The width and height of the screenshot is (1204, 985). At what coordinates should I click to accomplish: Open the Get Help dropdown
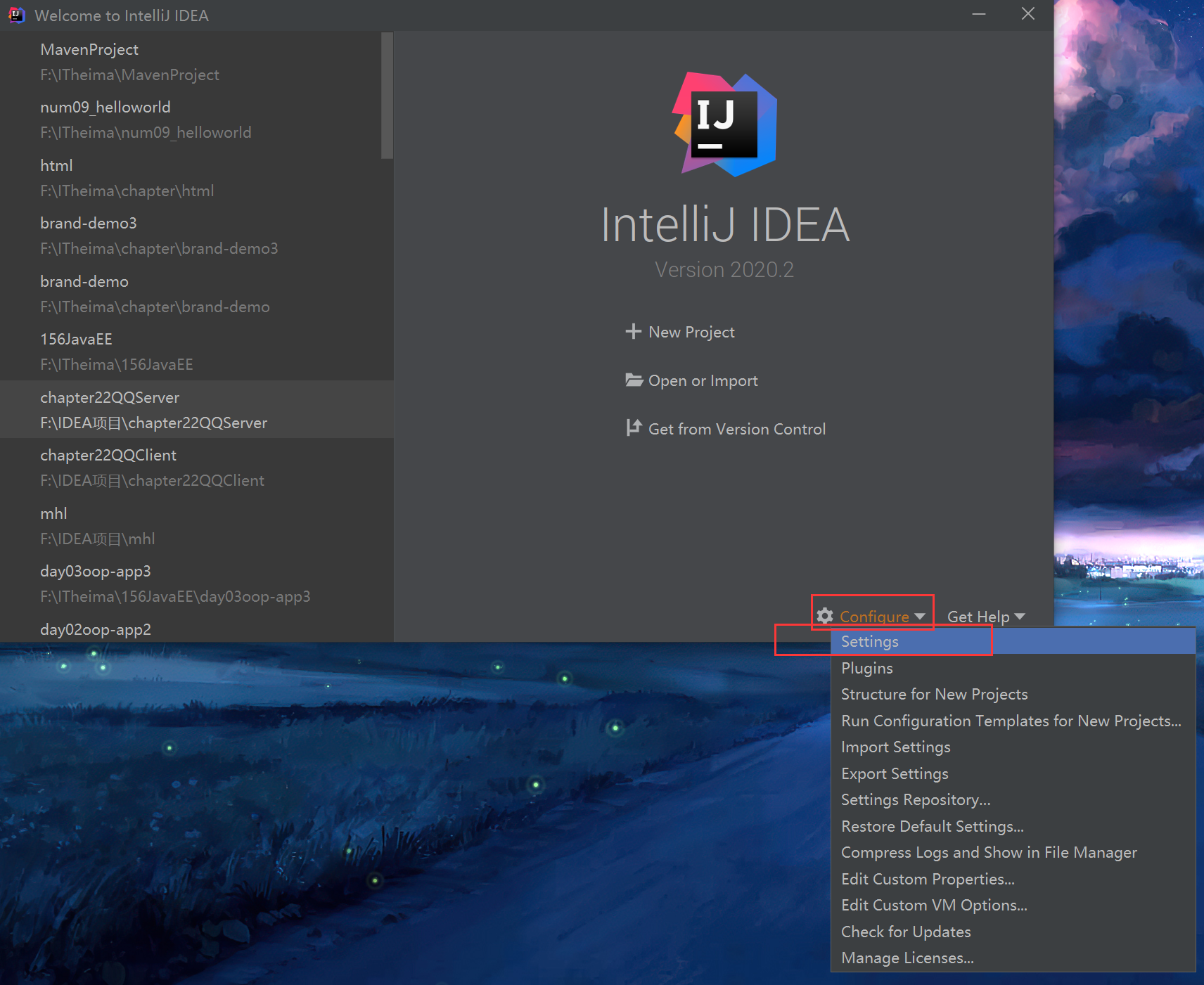point(985,617)
